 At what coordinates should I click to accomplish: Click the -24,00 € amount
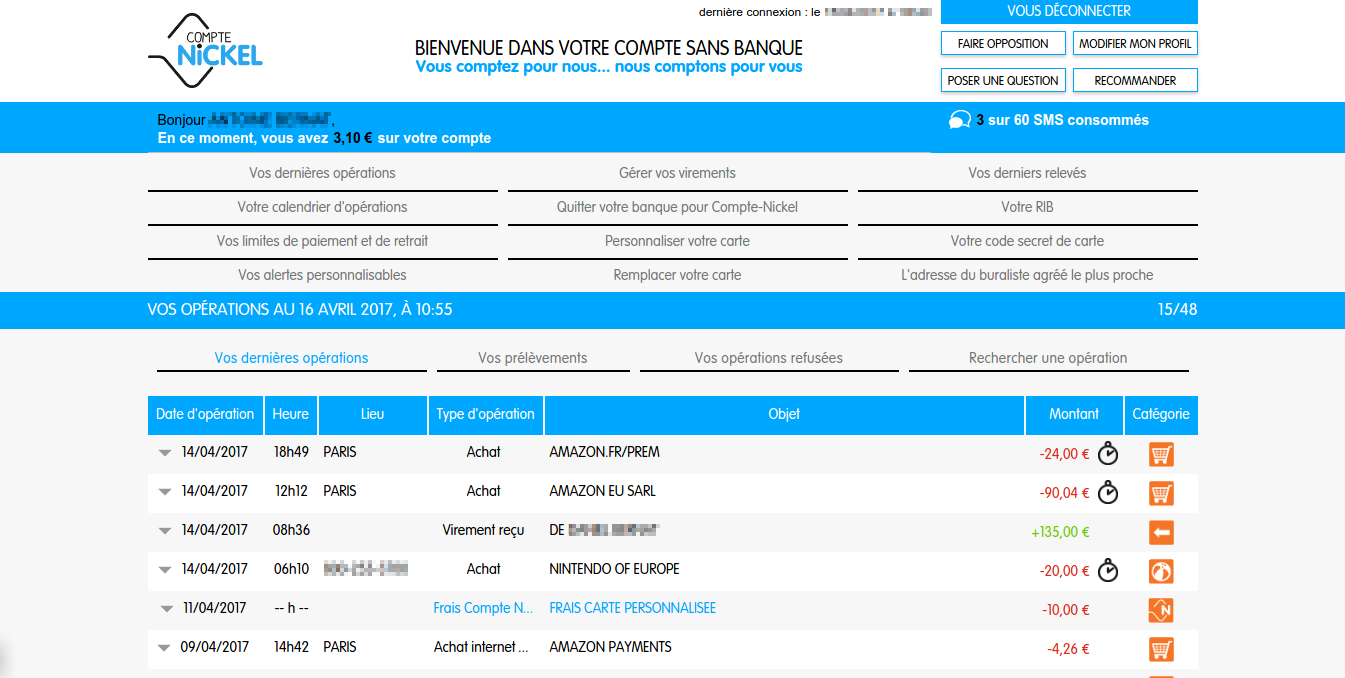pos(1065,454)
